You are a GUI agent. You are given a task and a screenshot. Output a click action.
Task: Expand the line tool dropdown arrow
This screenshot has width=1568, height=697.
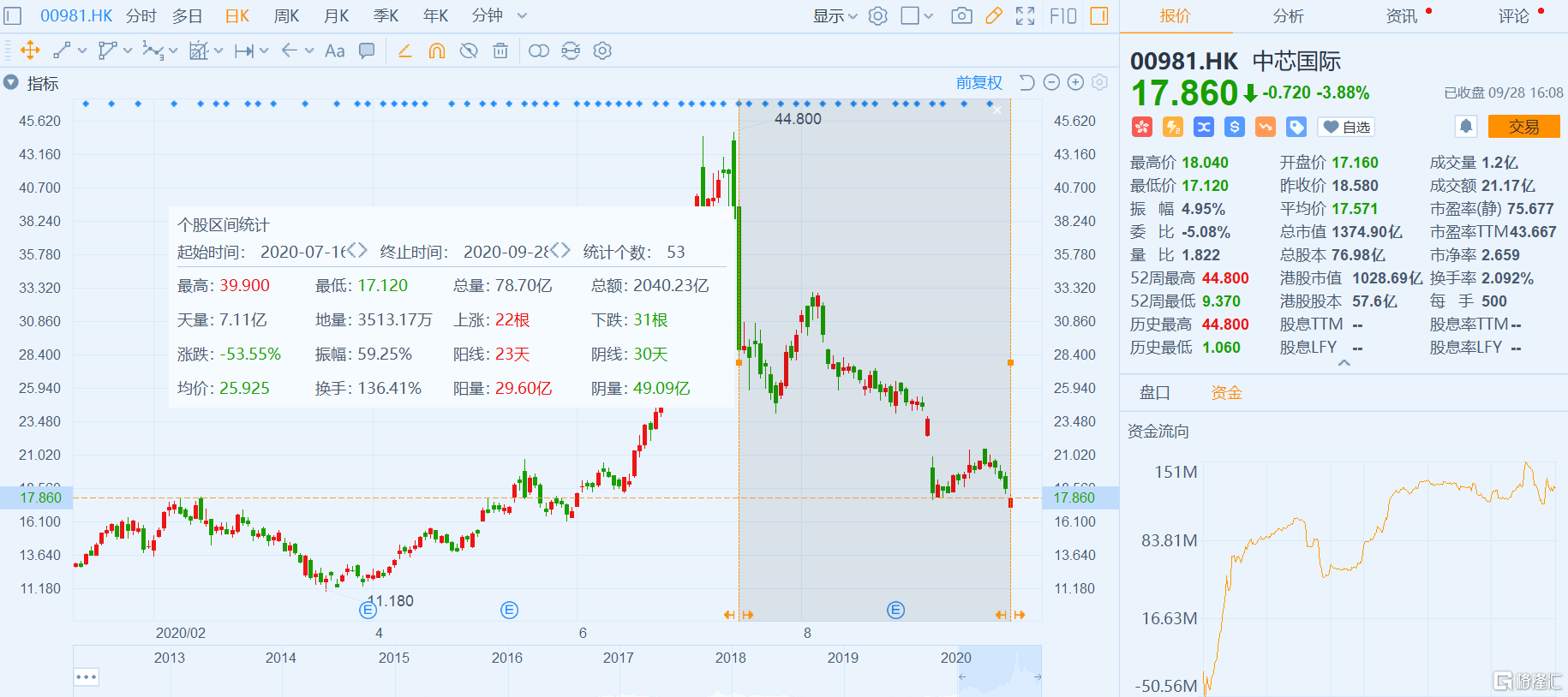coord(82,51)
